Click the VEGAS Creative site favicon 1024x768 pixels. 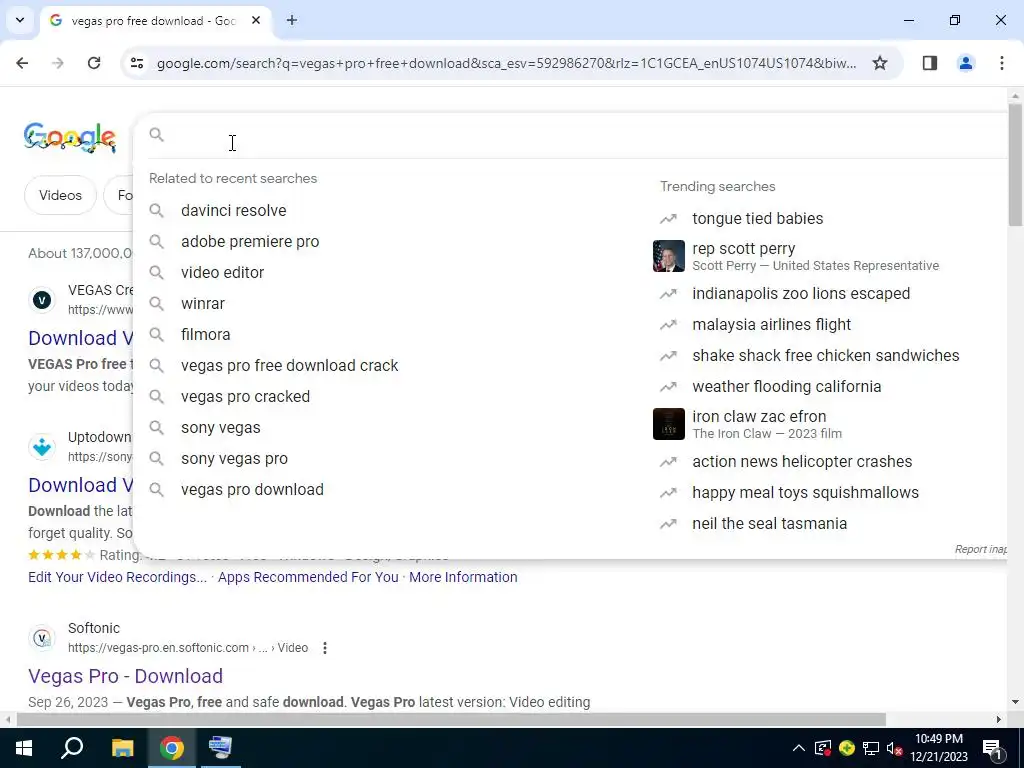click(42, 300)
